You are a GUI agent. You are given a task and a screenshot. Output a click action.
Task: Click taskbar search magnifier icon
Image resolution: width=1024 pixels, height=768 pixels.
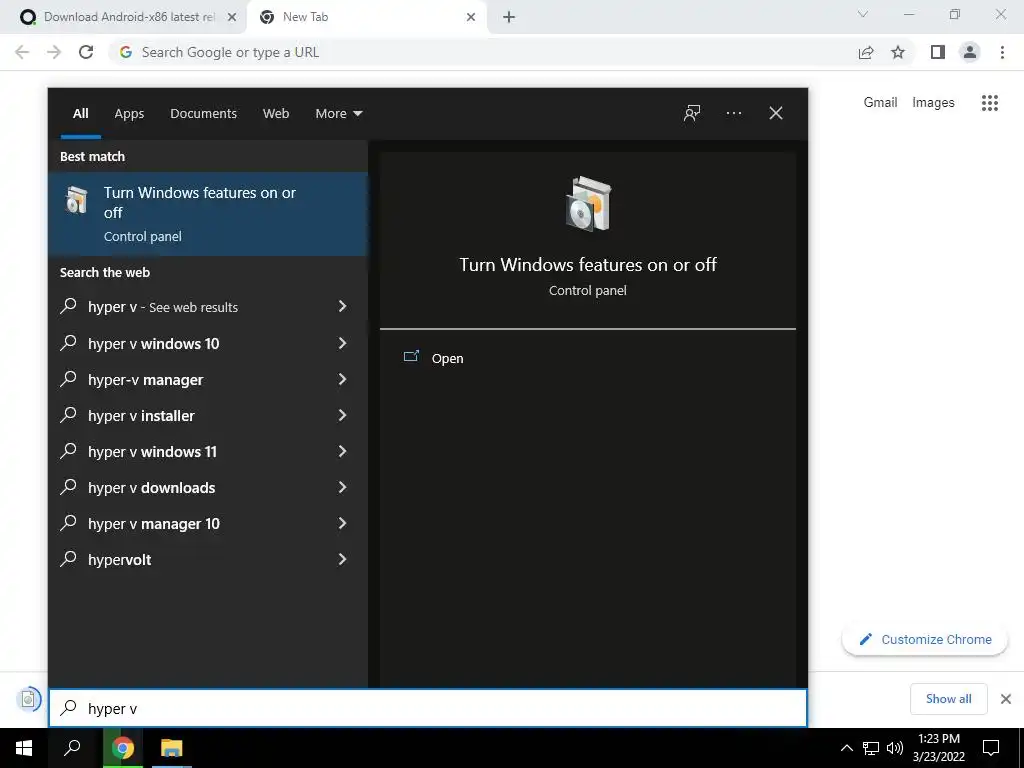pyautogui.click(x=72, y=748)
